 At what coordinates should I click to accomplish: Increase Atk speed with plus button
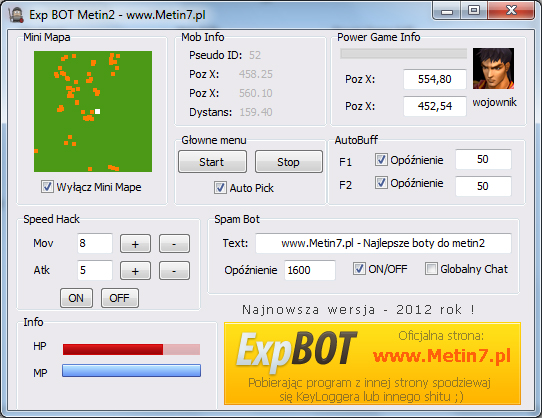click(135, 271)
